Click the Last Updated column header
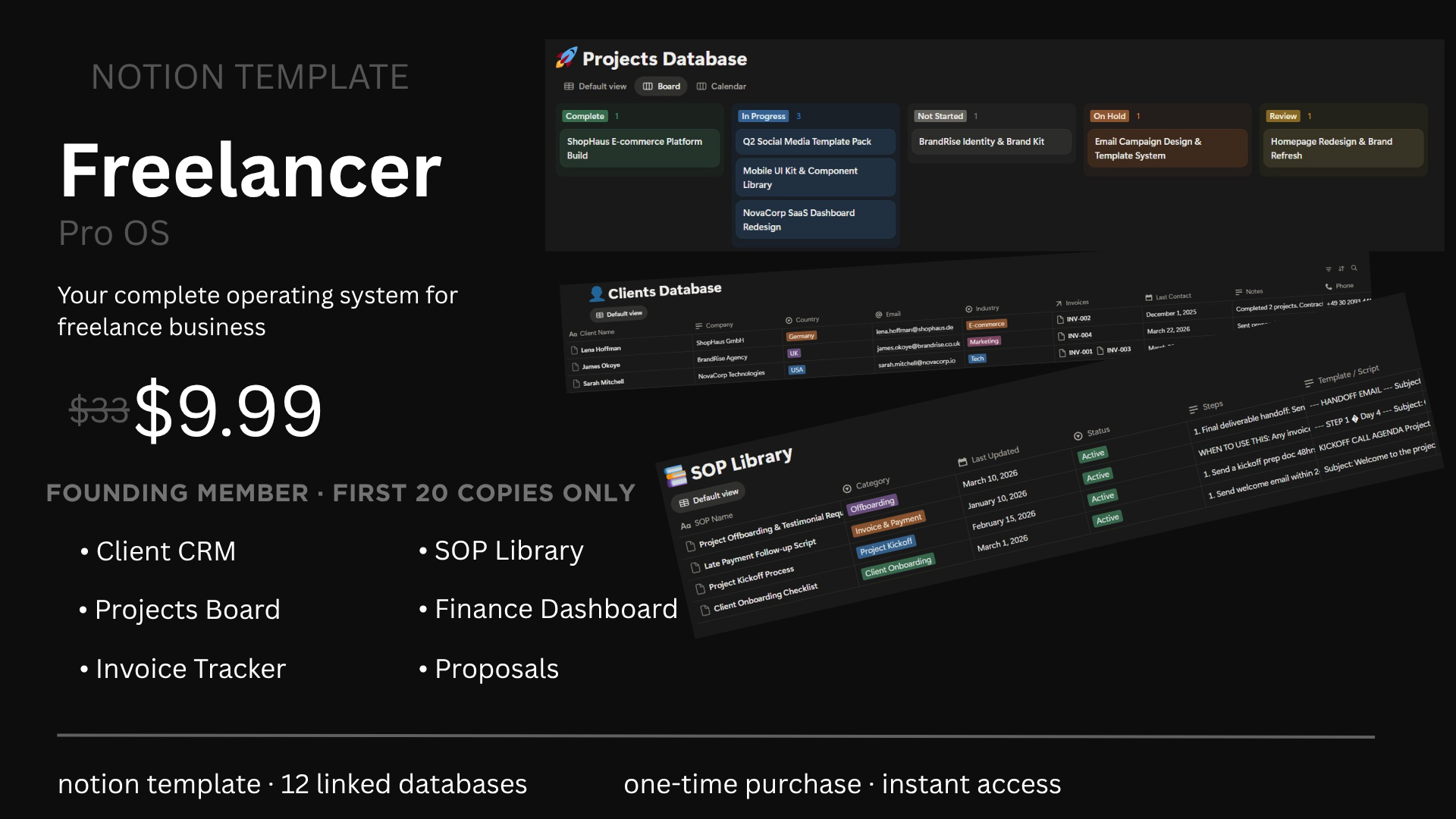 989,457
